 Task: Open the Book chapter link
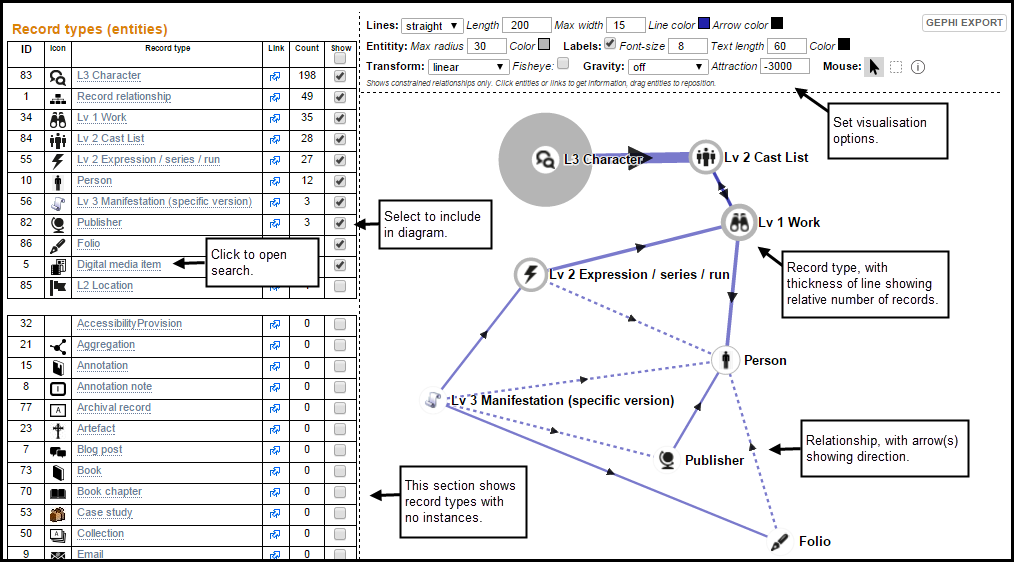(x=109, y=492)
